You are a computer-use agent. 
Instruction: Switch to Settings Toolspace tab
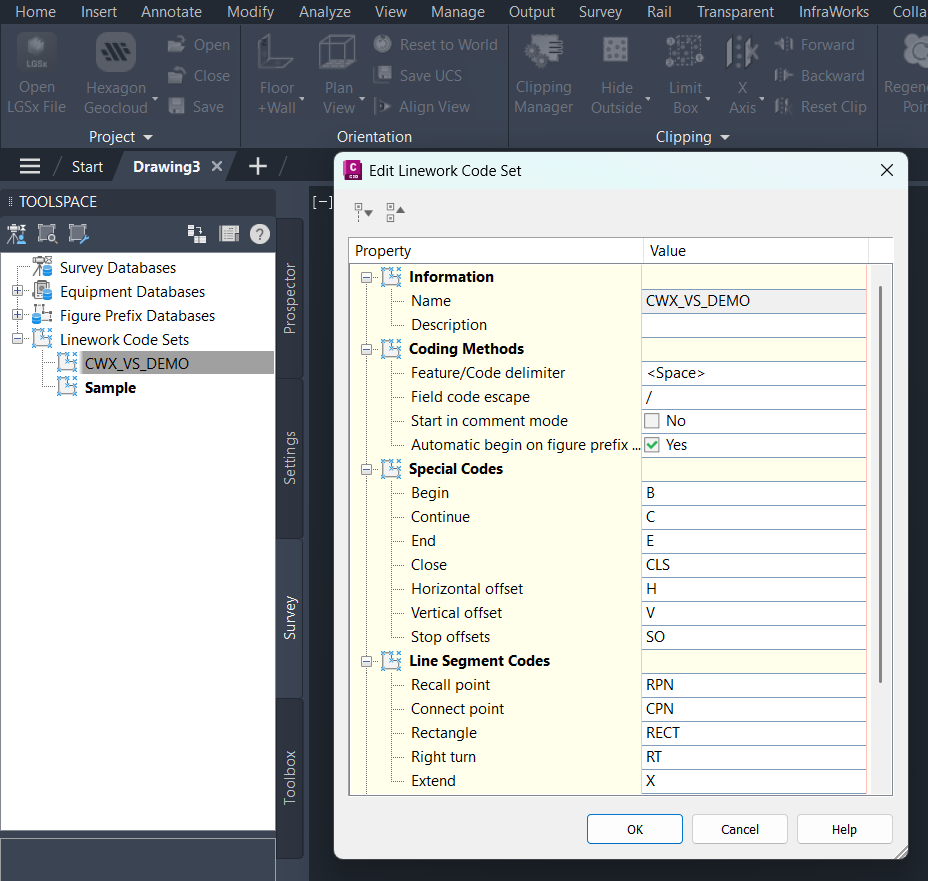tap(289, 458)
